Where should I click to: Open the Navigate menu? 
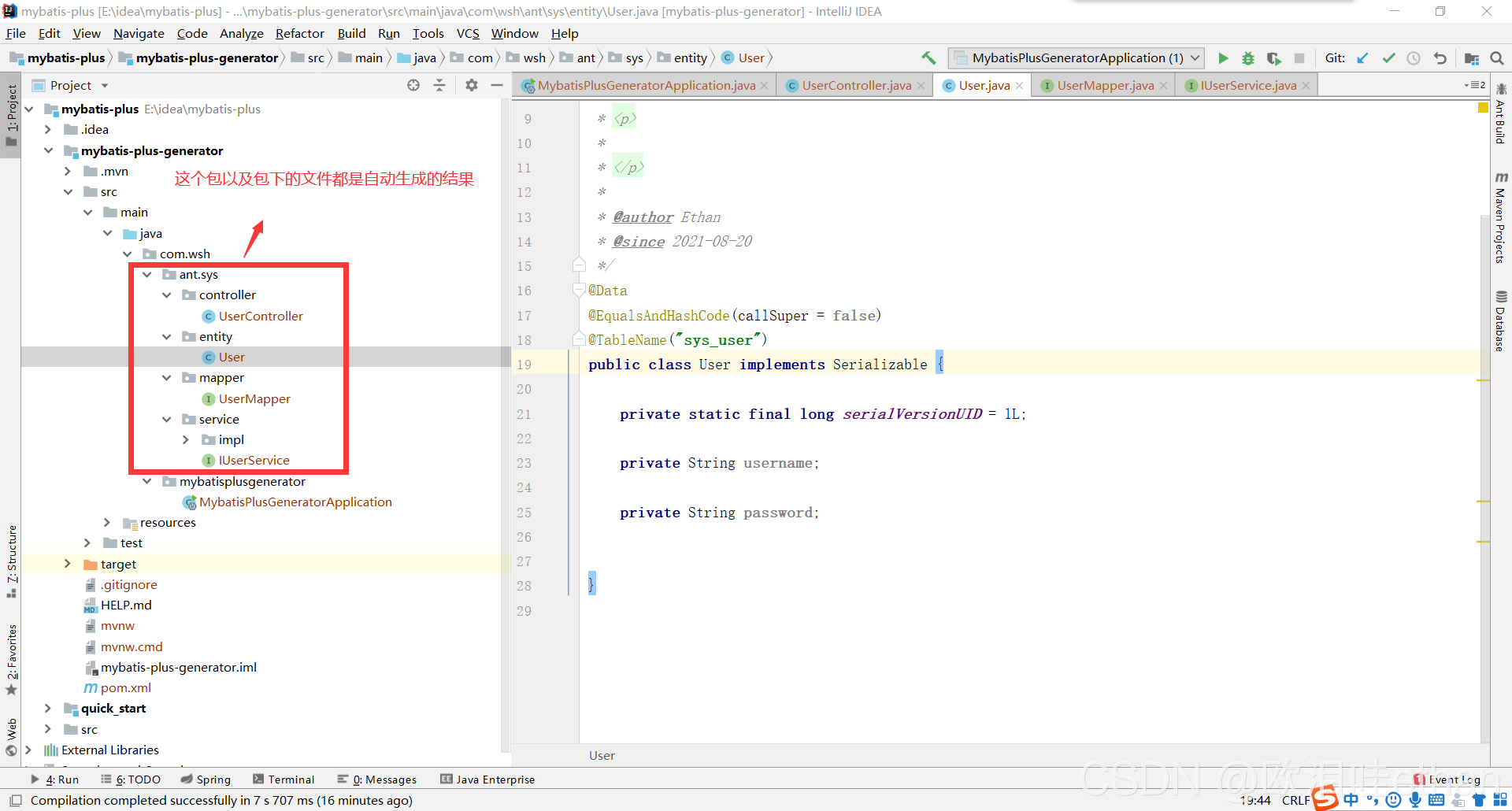[139, 33]
